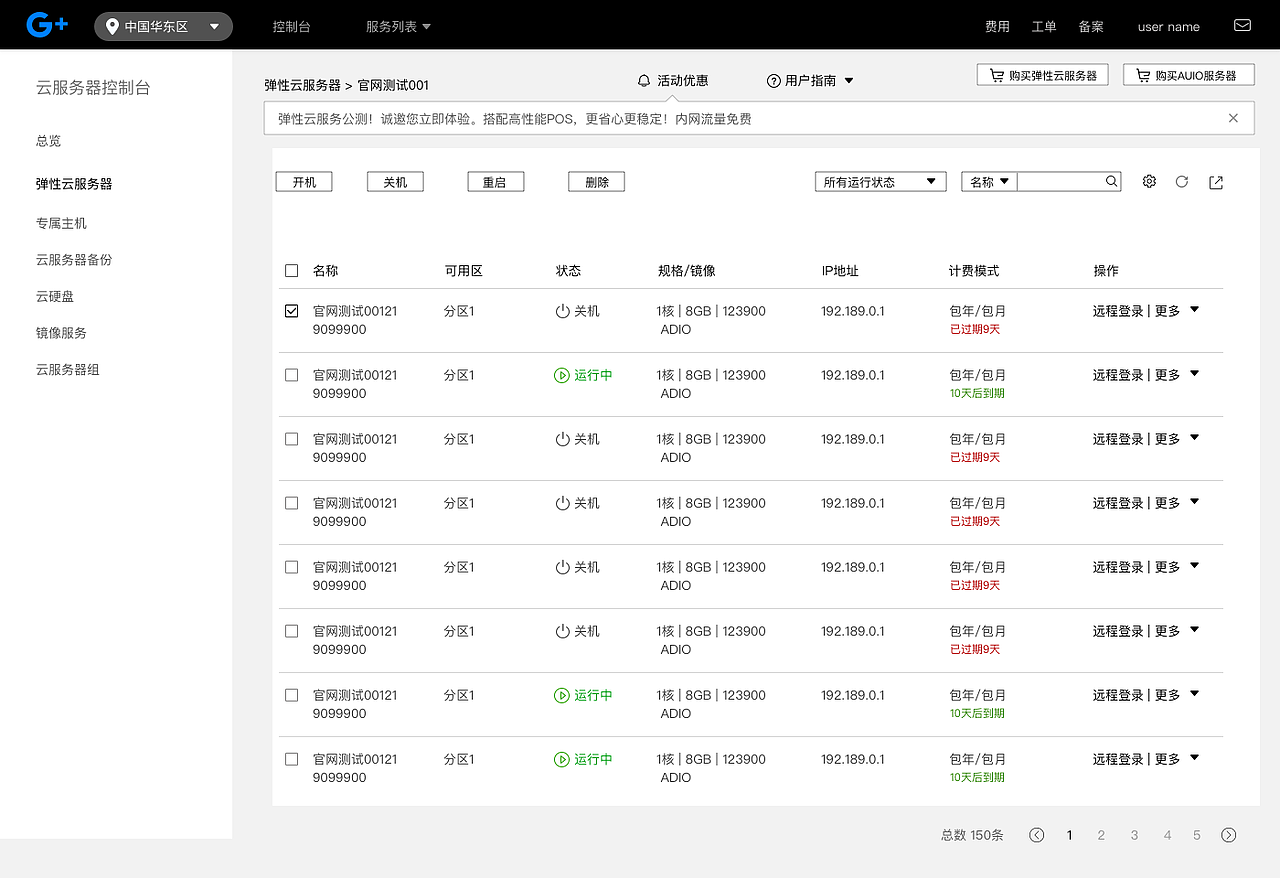Uncheck the checked server row checkbox
Screen dimensions: 1280x878
point(292,311)
